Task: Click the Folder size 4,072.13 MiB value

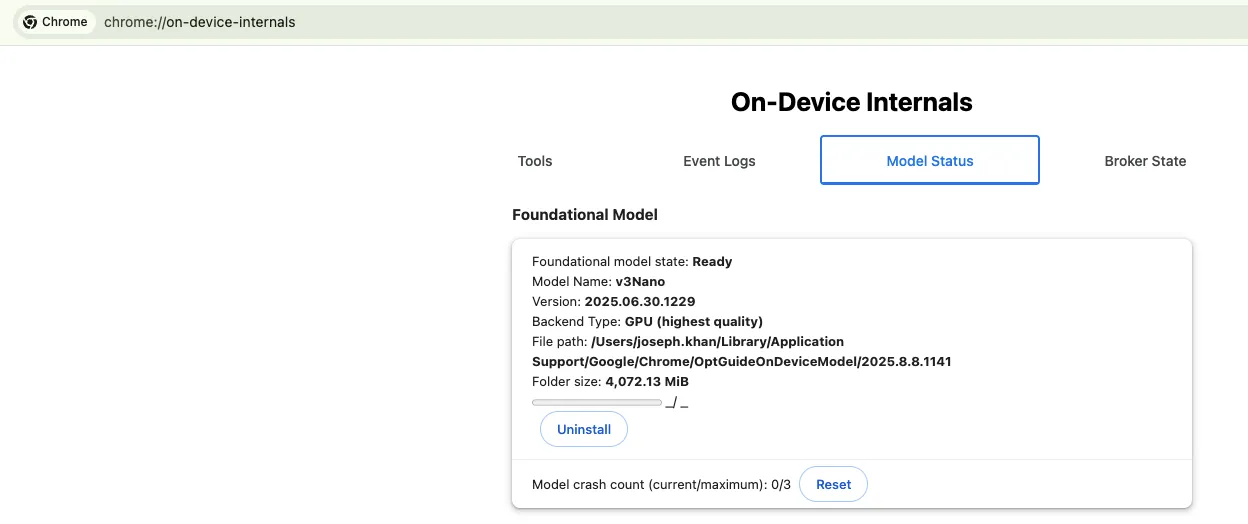Action: coord(647,381)
